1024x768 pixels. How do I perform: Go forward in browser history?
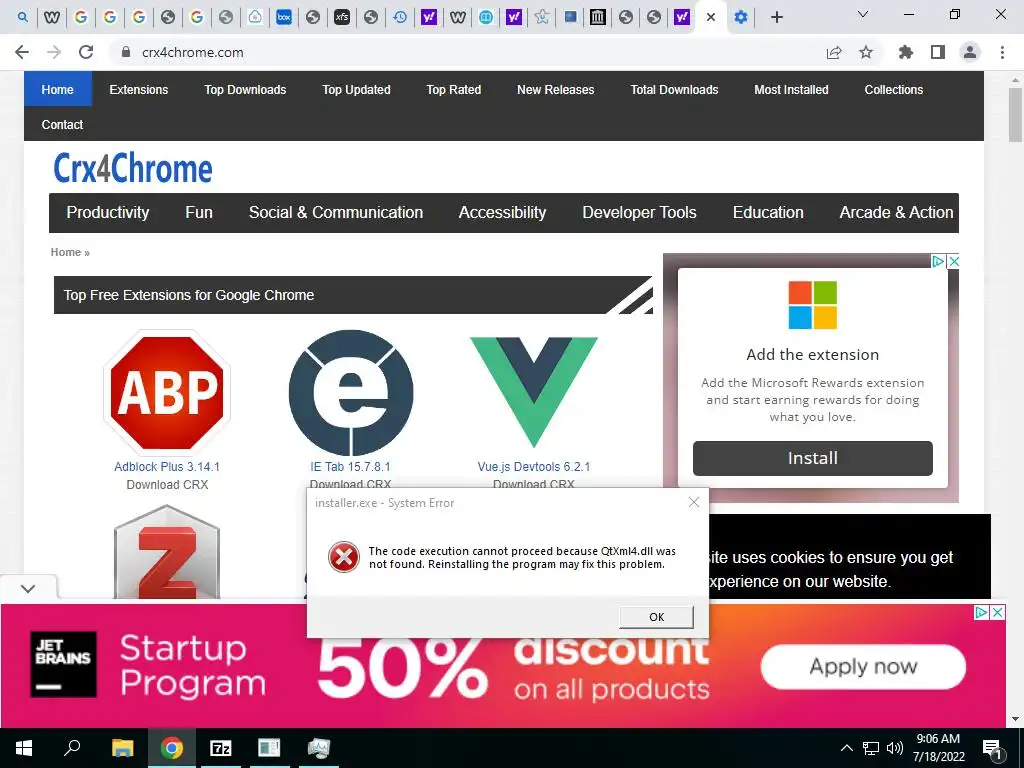pos(54,52)
